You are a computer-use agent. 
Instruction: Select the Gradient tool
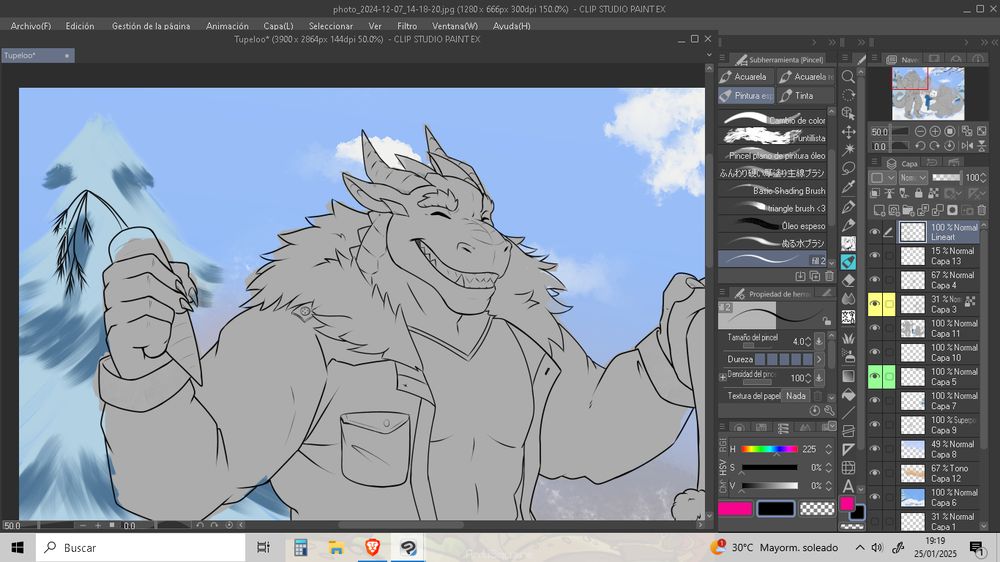pos(848,376)
